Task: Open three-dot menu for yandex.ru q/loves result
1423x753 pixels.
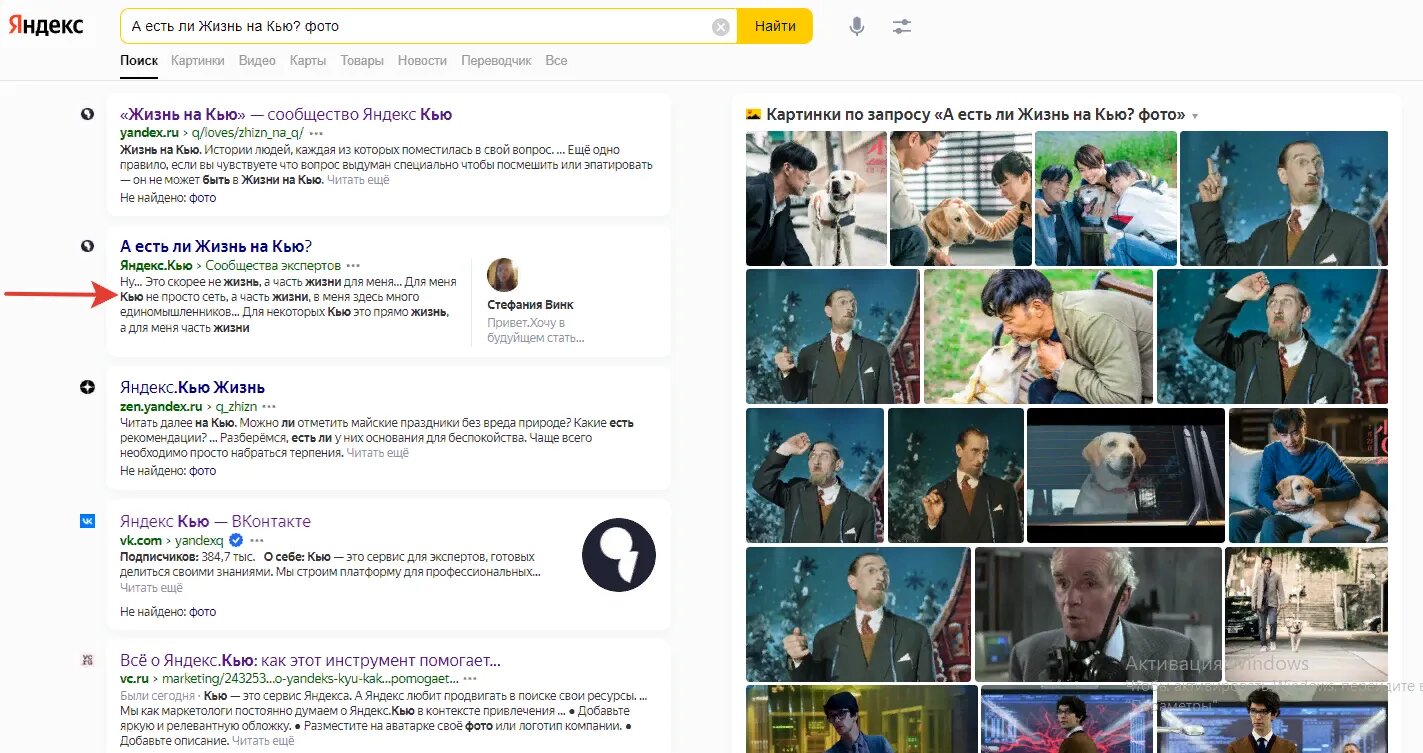Action: [x=316, y=133]
